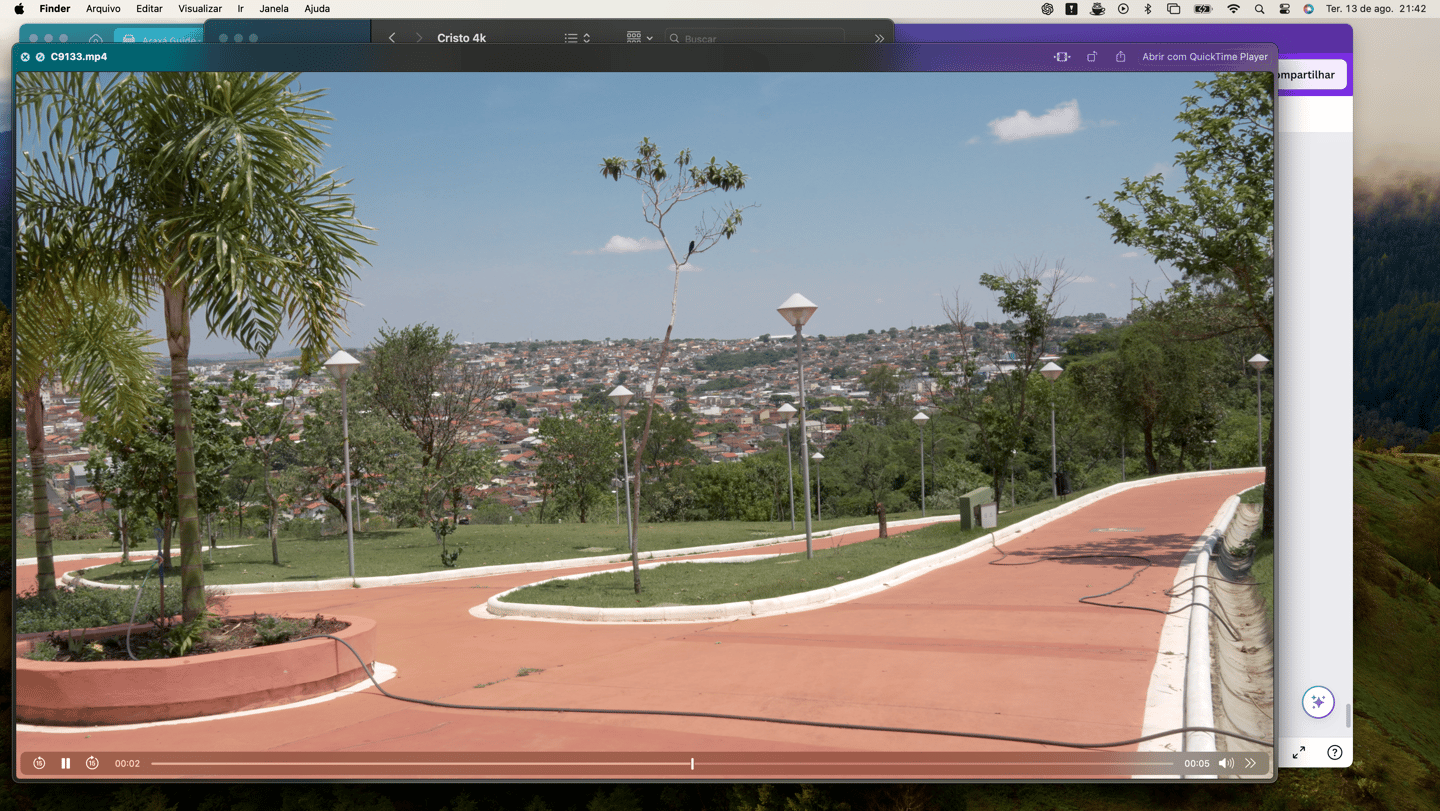The image size is (1440, 811).
Task: Click the remaining time 00:05 label
Action: (x=1197, y=763)
